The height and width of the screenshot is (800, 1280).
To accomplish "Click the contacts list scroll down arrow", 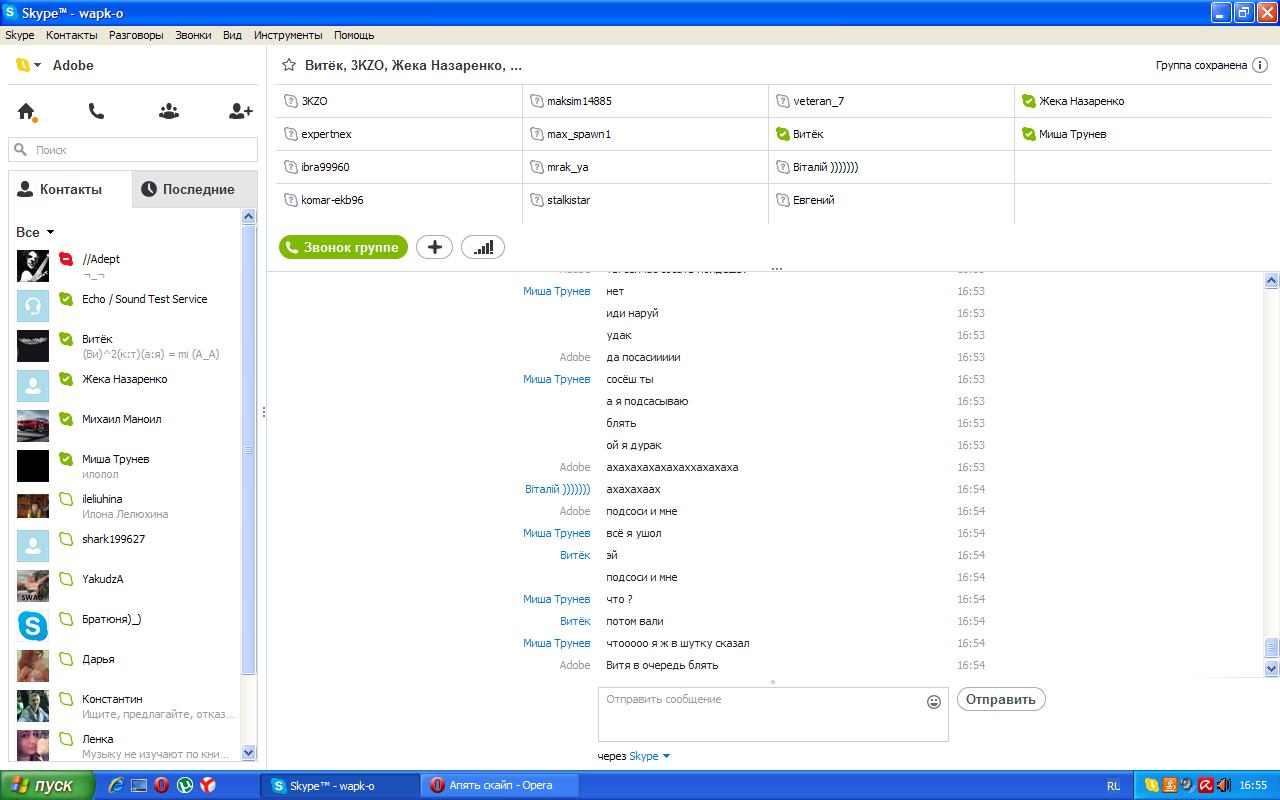I will tap(249, 753).
